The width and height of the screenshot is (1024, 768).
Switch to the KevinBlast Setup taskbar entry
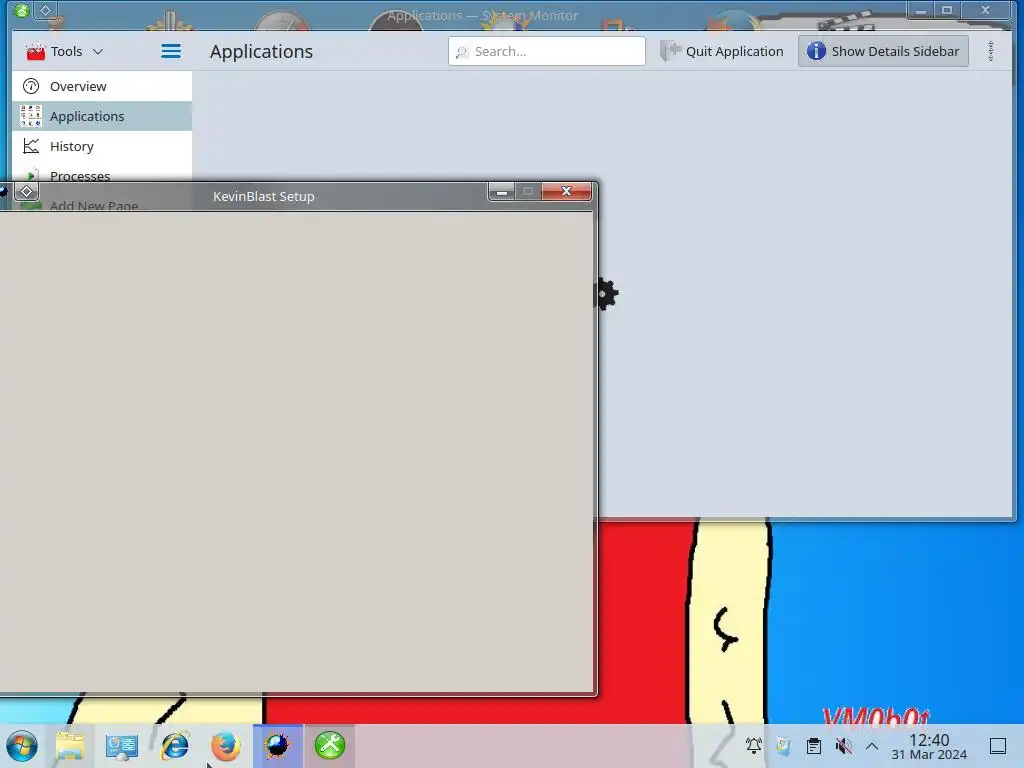(278, 746)
